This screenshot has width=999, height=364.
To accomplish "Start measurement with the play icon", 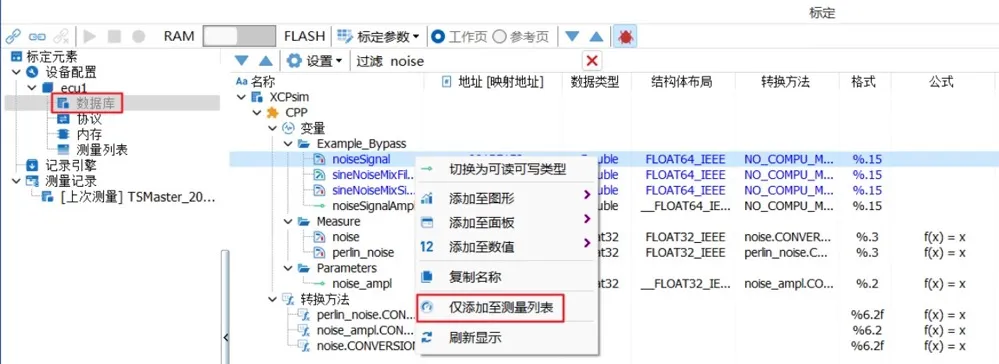I will [x=90, y=36].
